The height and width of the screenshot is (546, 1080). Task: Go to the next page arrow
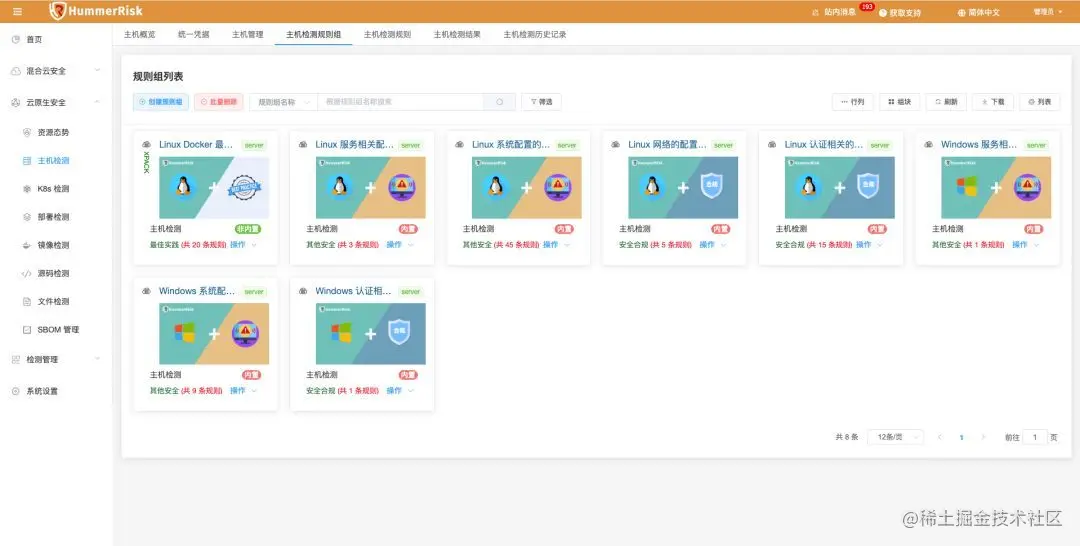click(x=983, y=437)
